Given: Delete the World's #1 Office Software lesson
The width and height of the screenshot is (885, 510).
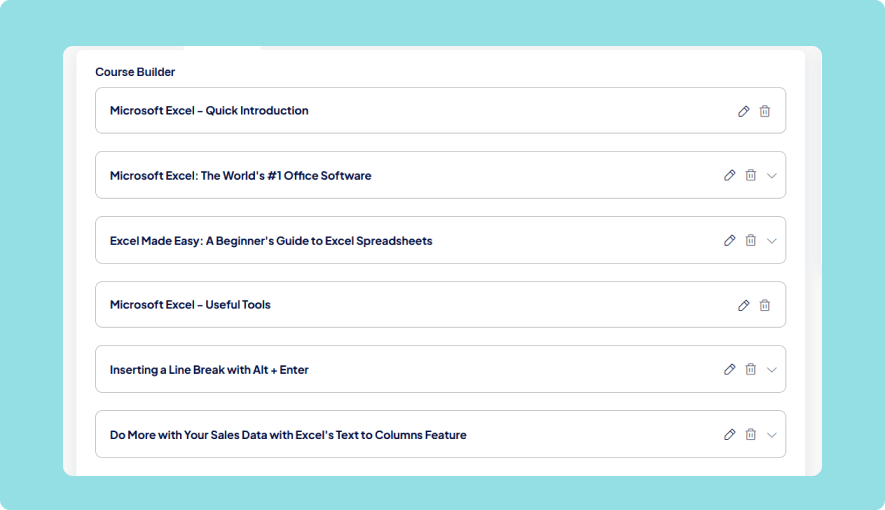Looking at the screenshot, I should [751, 175].
